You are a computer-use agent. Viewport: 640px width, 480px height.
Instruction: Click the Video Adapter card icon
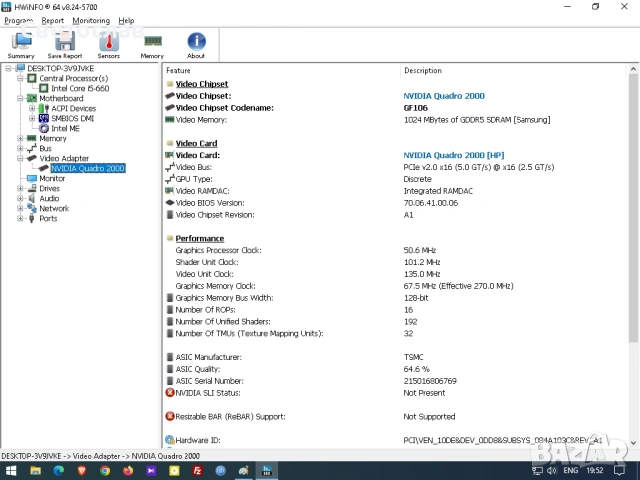pos(32,158)
